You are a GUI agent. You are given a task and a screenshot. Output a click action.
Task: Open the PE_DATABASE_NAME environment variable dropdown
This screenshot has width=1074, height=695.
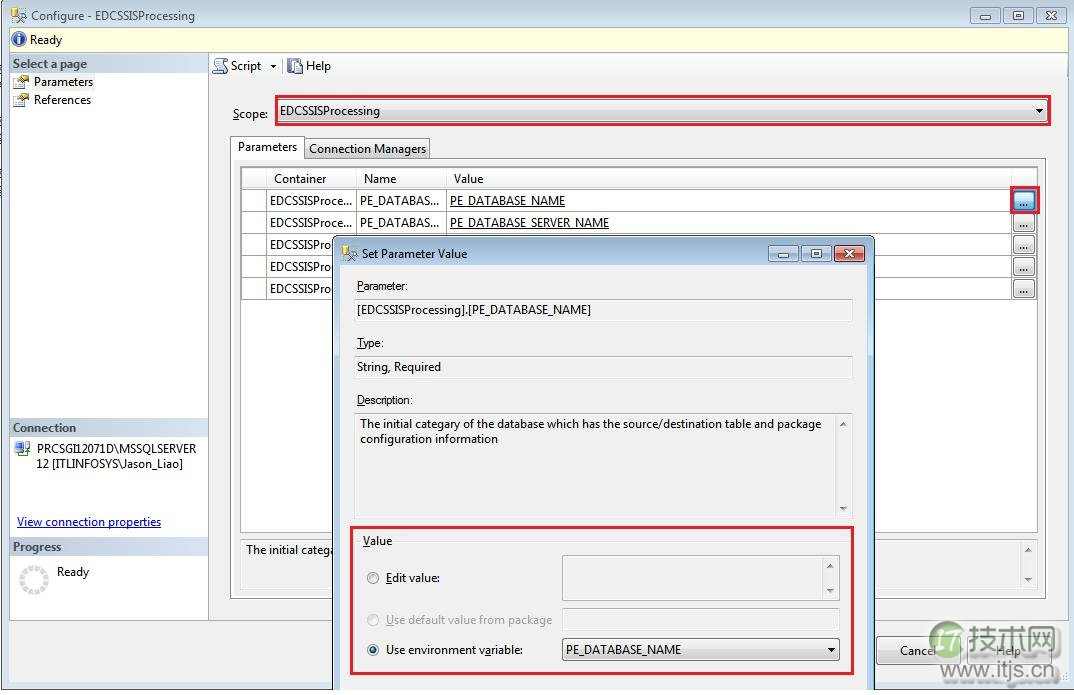click(830, 650)
